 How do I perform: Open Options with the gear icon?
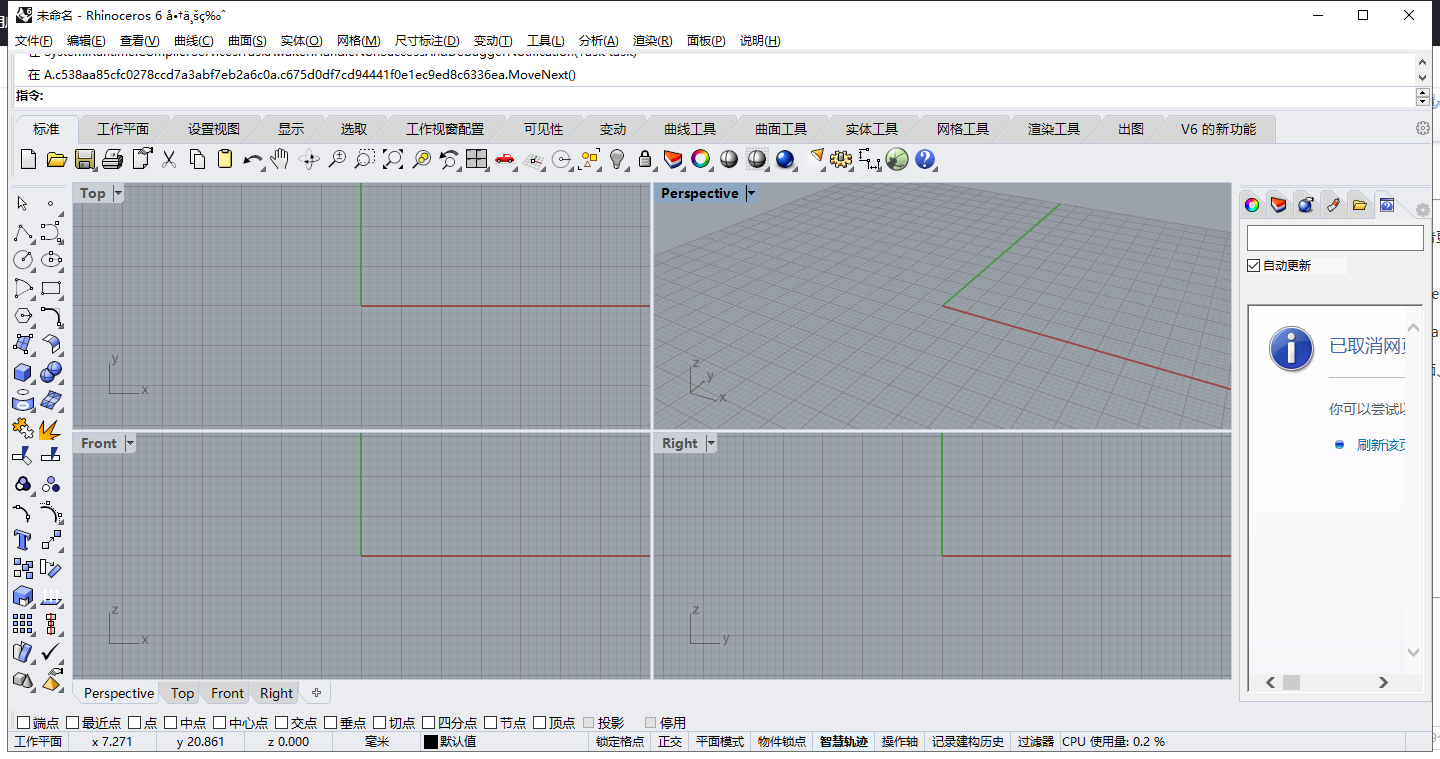841,159
